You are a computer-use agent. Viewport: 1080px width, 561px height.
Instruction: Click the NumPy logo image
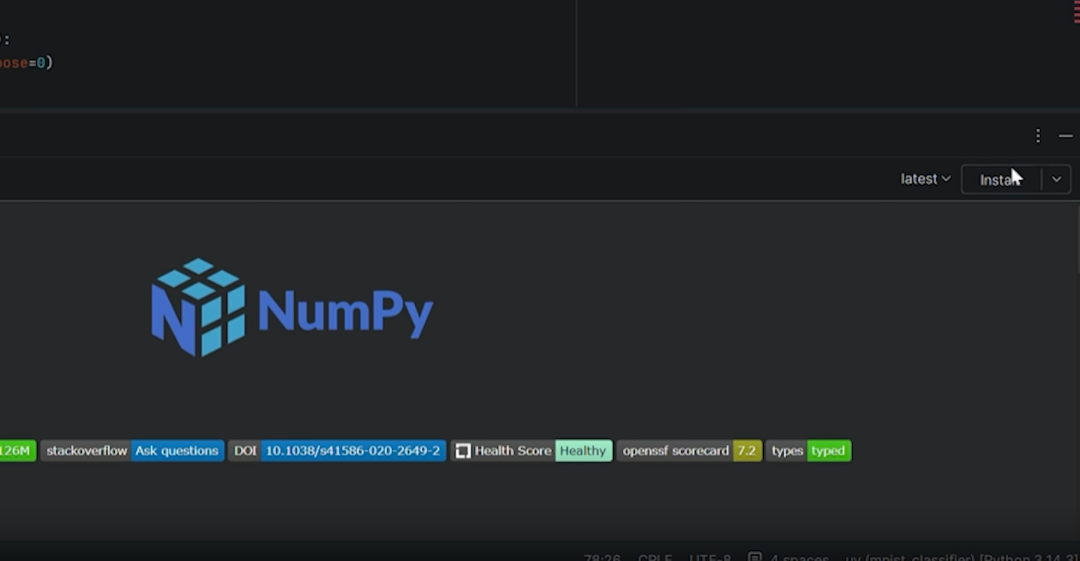(292, 307)
